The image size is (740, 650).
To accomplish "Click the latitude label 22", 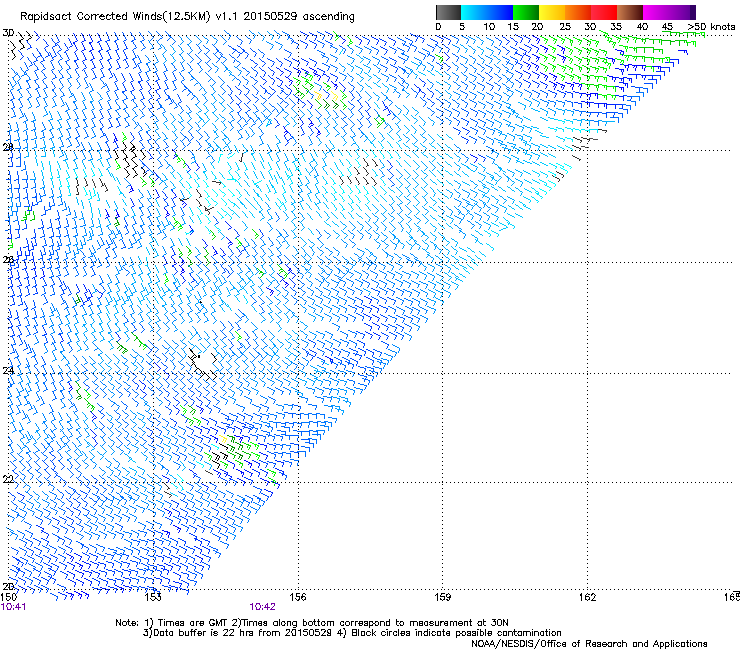I will point(8,479).
